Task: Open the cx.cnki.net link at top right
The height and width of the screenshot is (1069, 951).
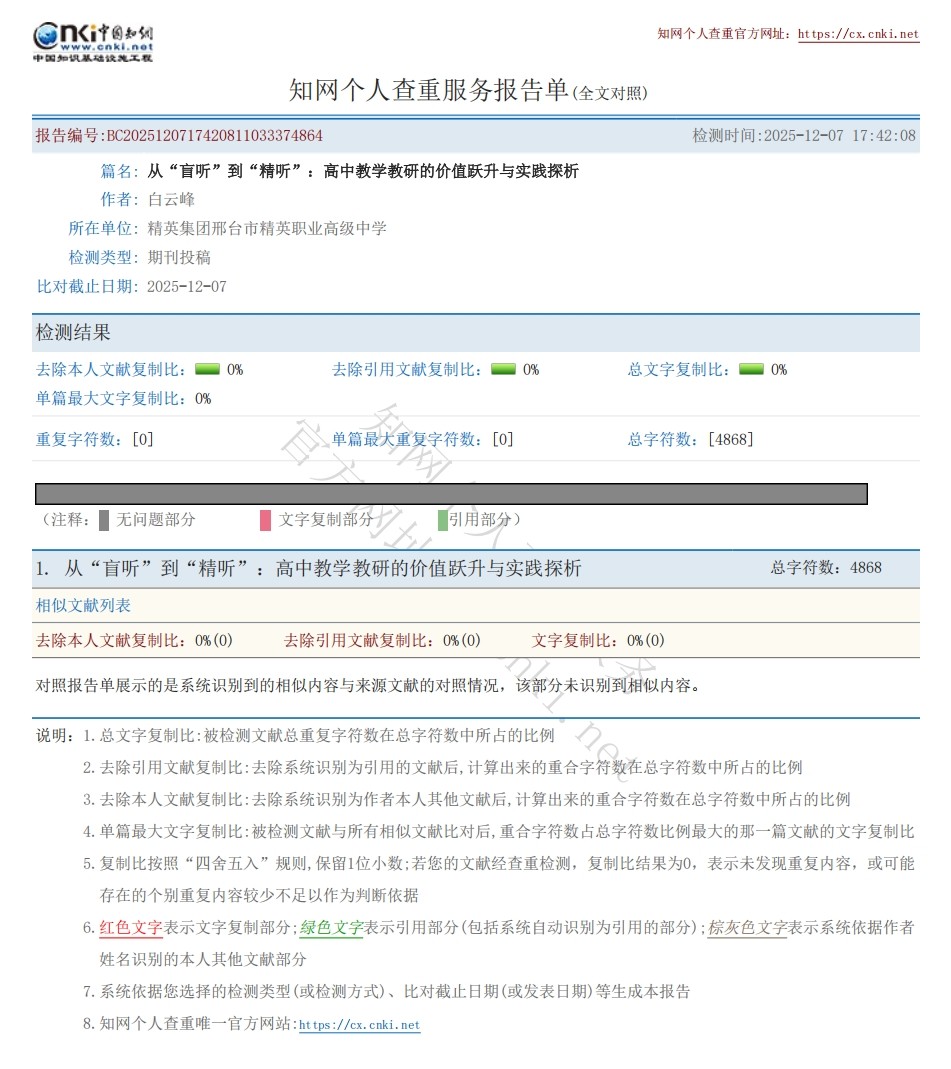Action: pos(858,34)
